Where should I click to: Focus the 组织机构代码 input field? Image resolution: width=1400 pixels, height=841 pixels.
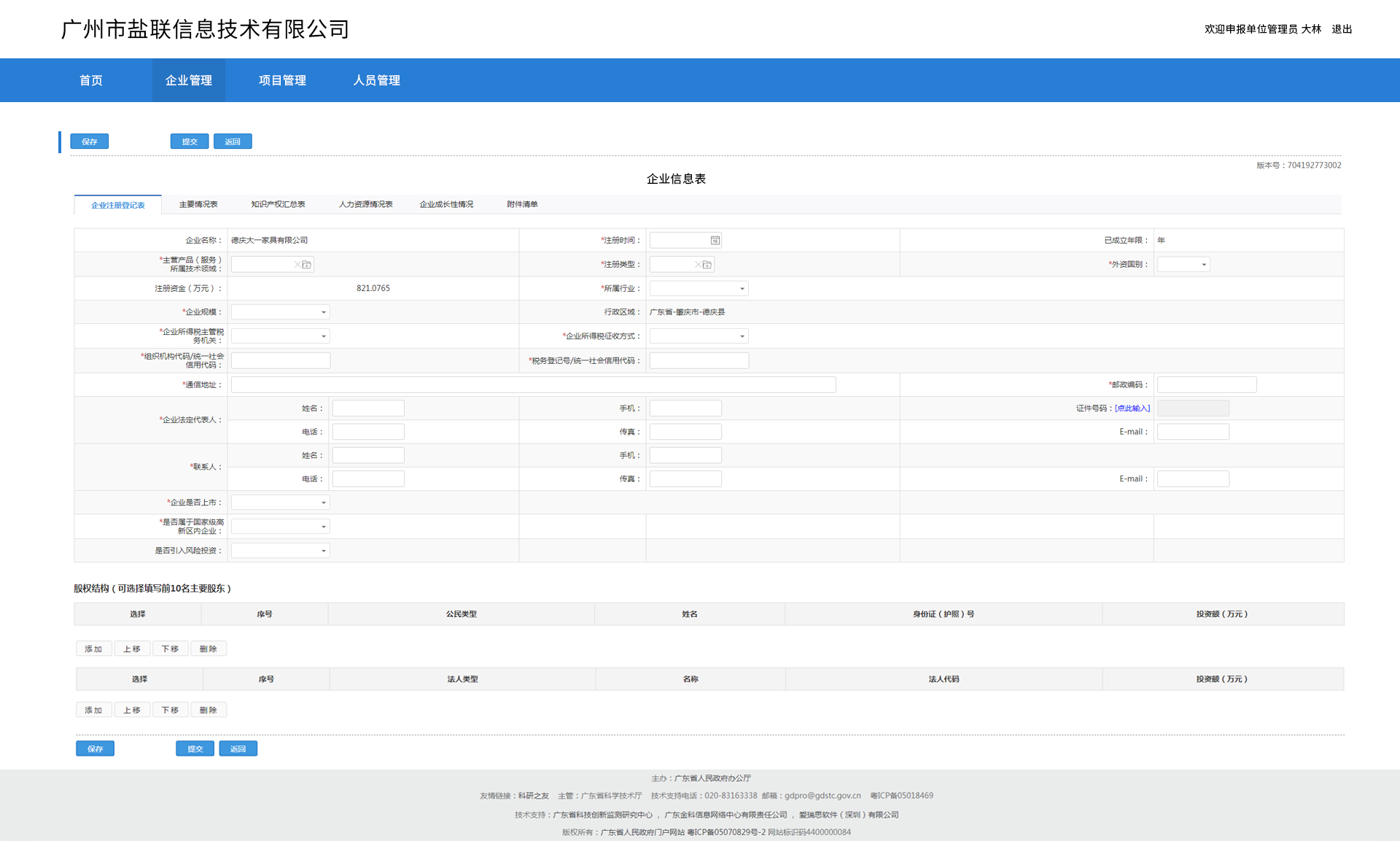(281, 360)
